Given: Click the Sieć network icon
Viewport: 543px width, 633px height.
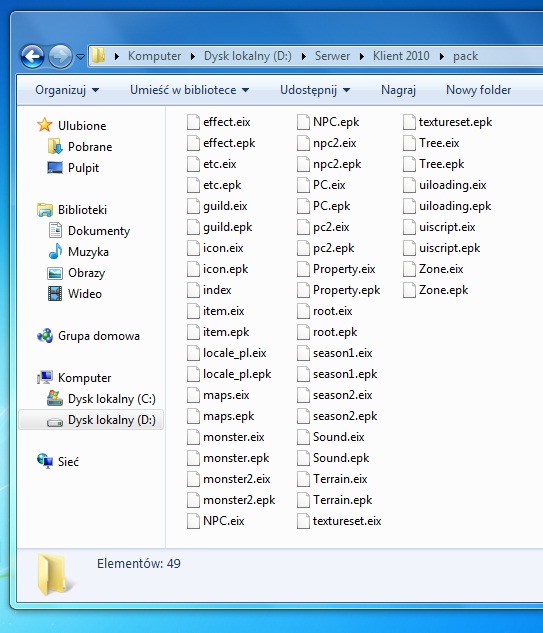Looking at the screenshot, I should point(45,461).
